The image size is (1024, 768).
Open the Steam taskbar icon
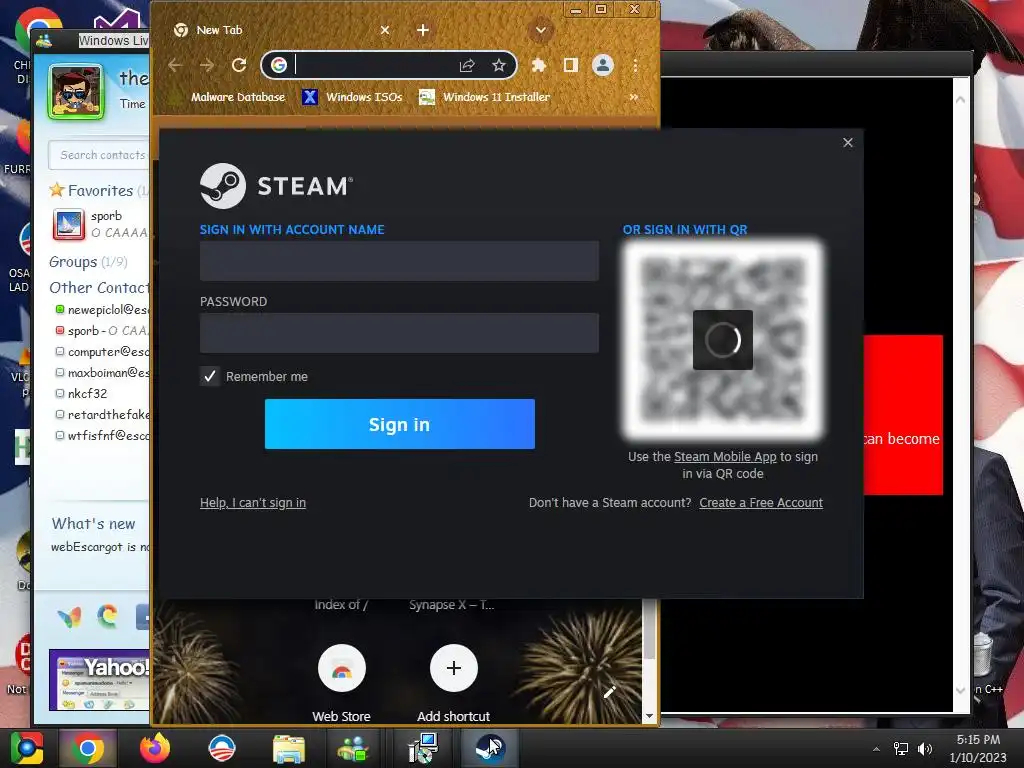click(490, 748)
